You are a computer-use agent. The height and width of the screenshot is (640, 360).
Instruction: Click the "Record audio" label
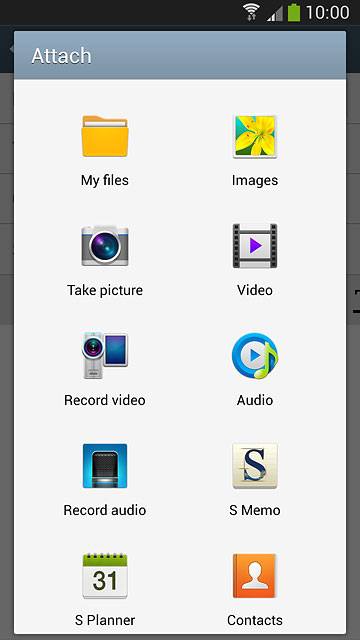tap(105, 510)
